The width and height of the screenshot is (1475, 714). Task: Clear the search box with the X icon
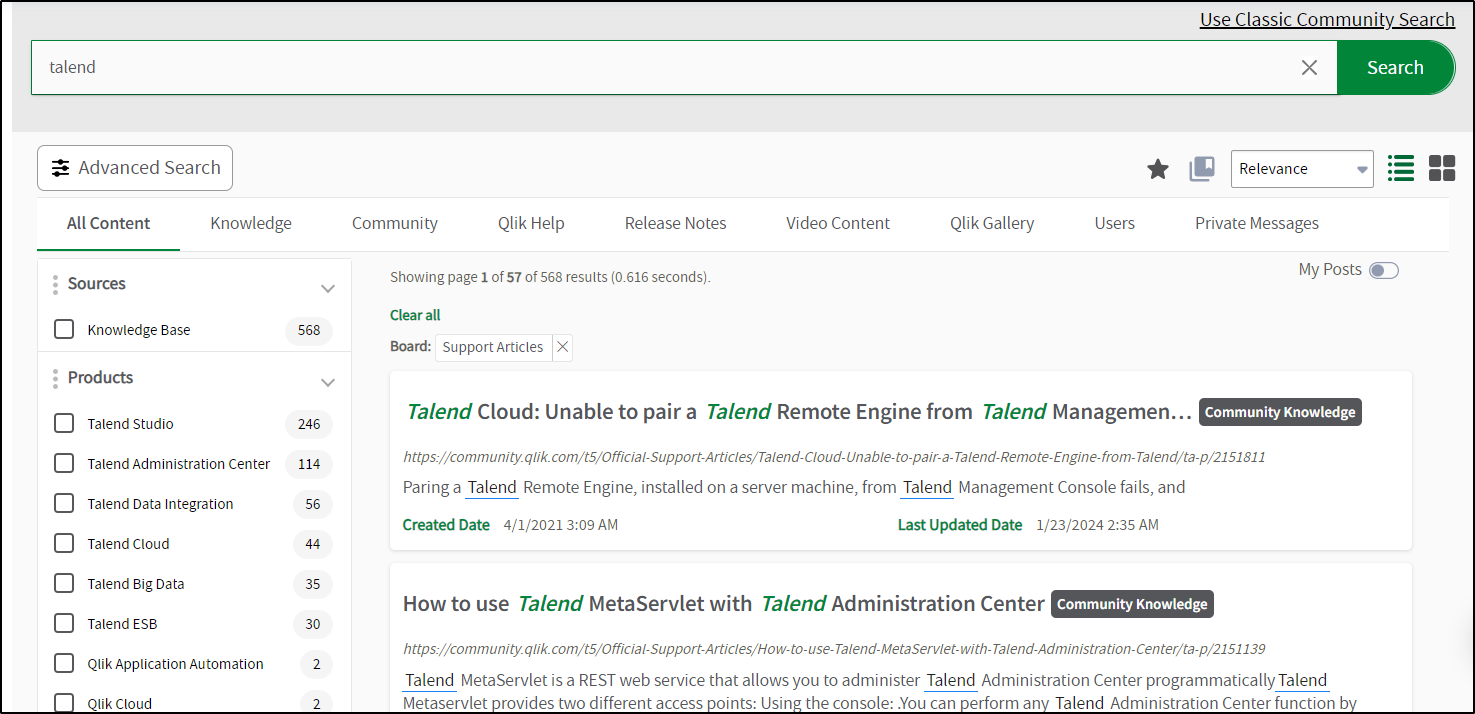(1309, 67)
